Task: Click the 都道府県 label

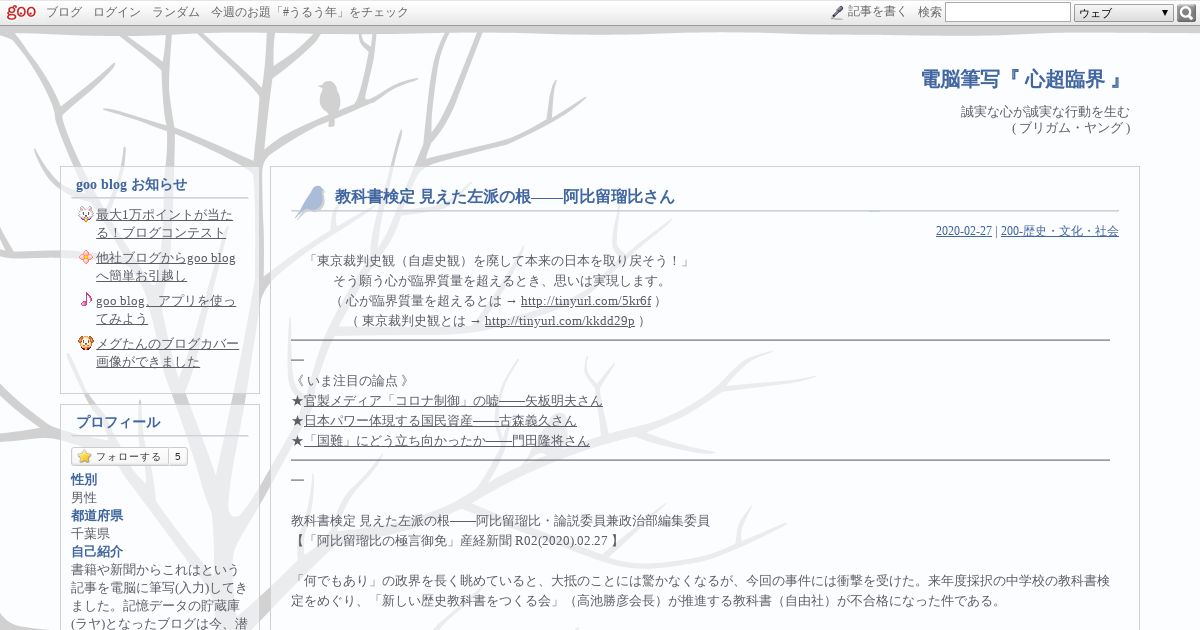Action: (x=97, y=516)
